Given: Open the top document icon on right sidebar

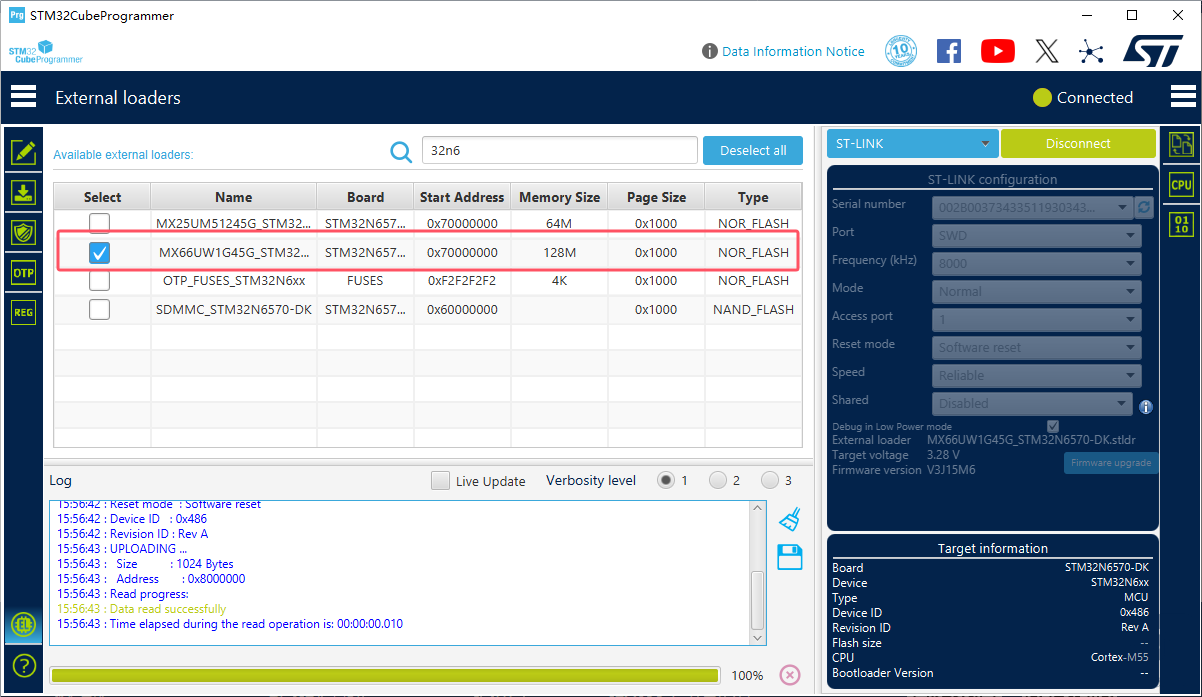Looking at the screenshot, I should [x=1182, y=144].
